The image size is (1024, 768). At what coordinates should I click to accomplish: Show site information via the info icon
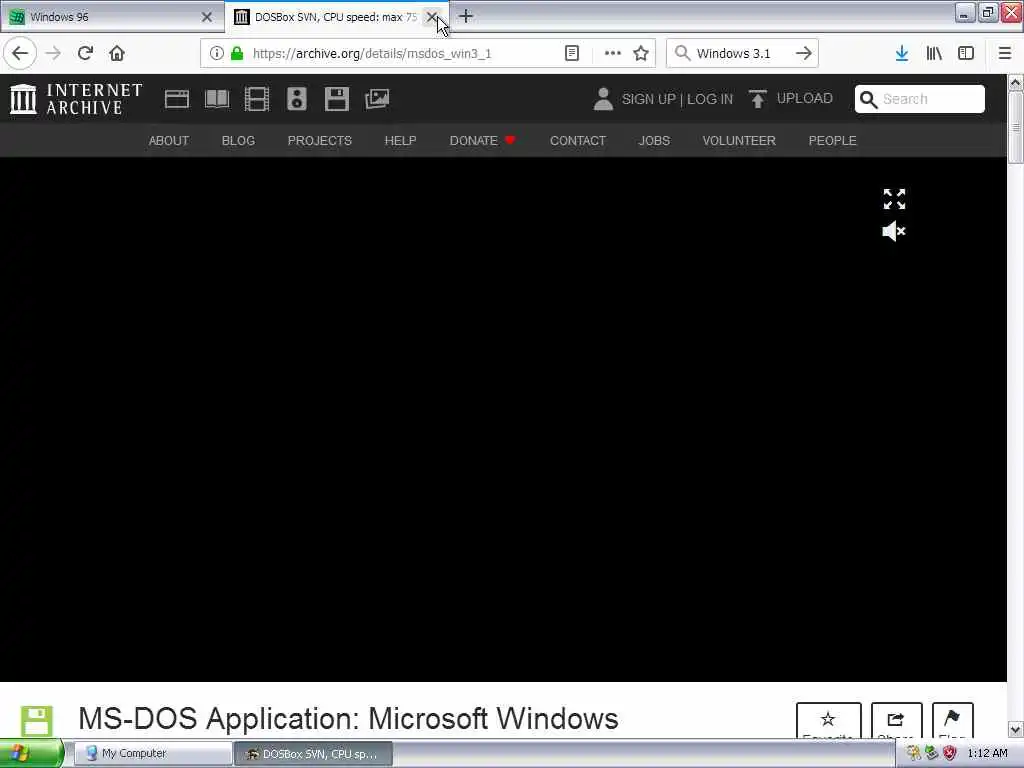(217, 54)
